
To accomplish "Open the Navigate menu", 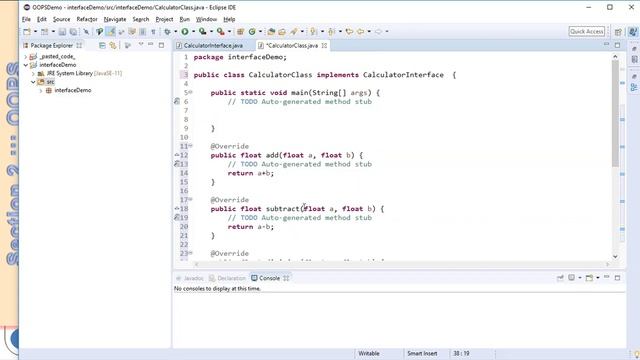I will pos(115,19).
